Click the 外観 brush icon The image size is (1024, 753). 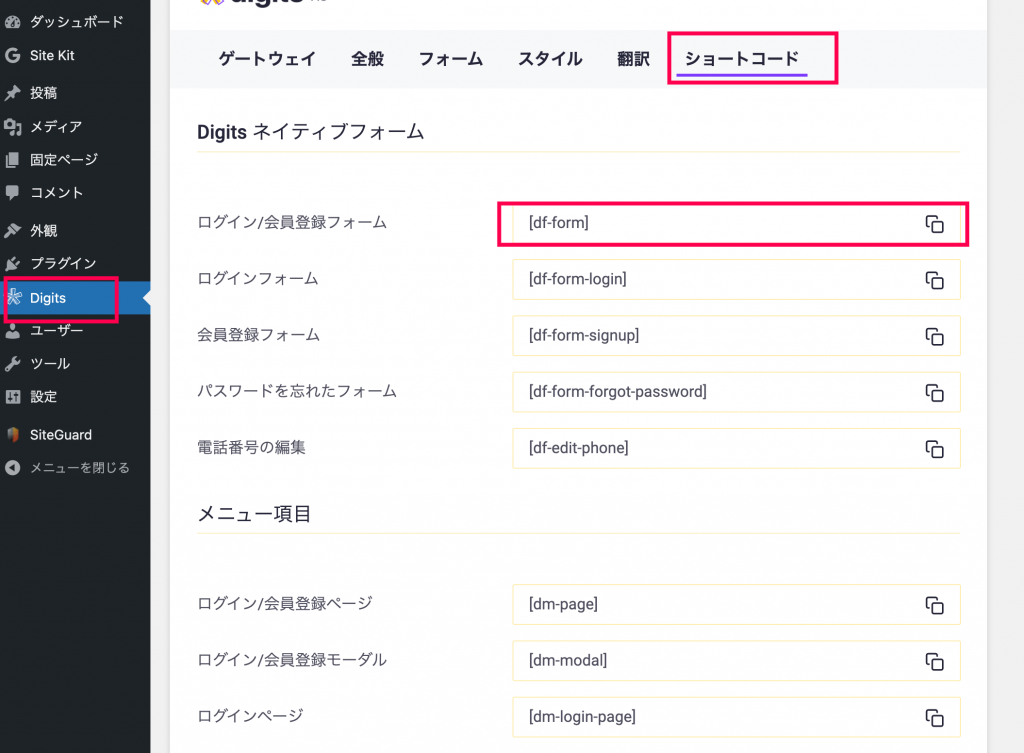[12, 231]
